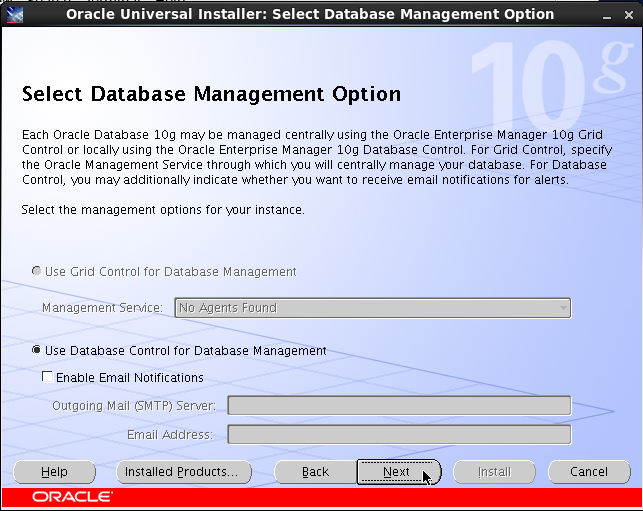Go Back to the previous step
The image size is (643, 511).
(x=315, y=472)
